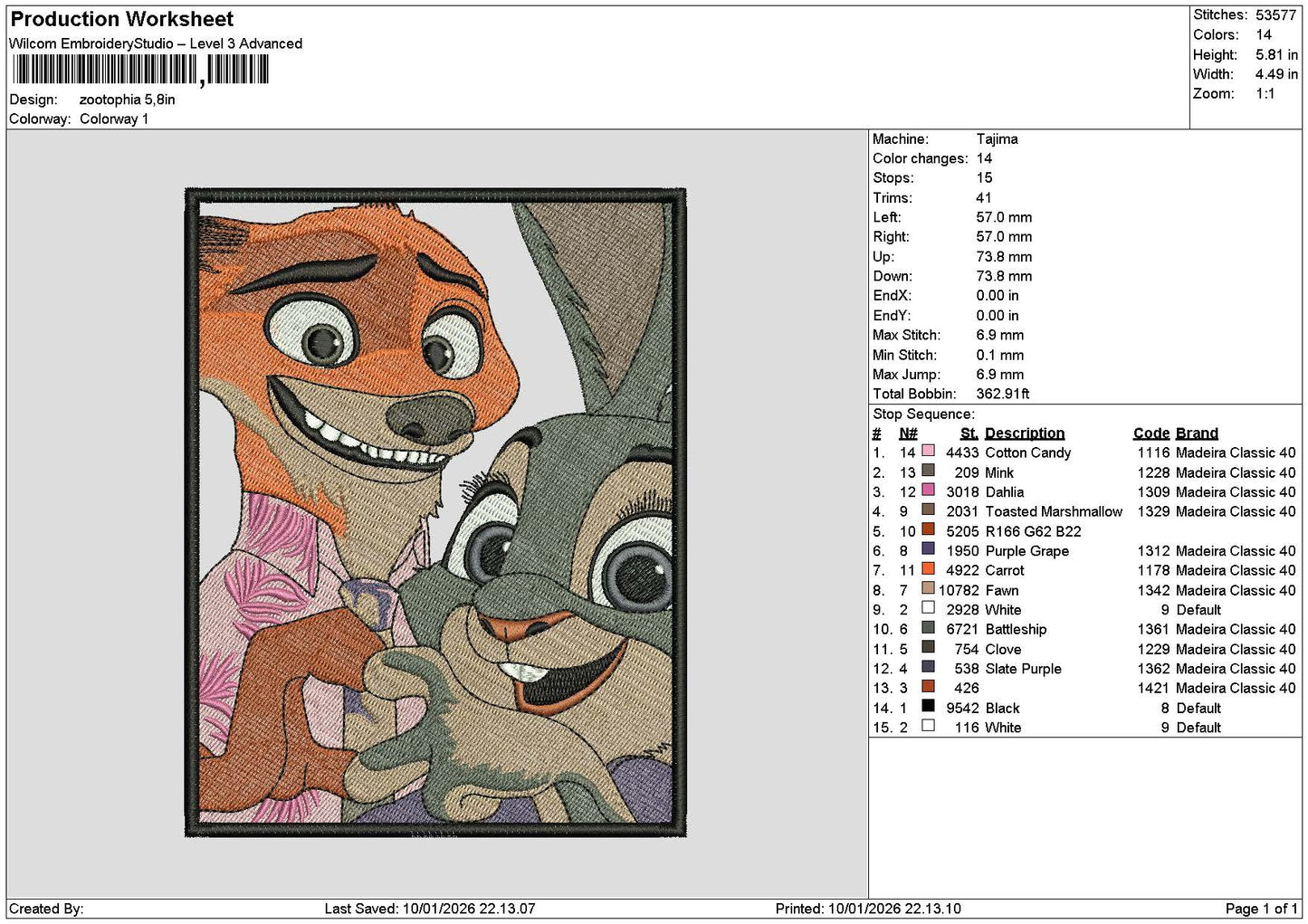Select the Battleship color swatch
The image size is (1308, 924).
tap(928, 627)
